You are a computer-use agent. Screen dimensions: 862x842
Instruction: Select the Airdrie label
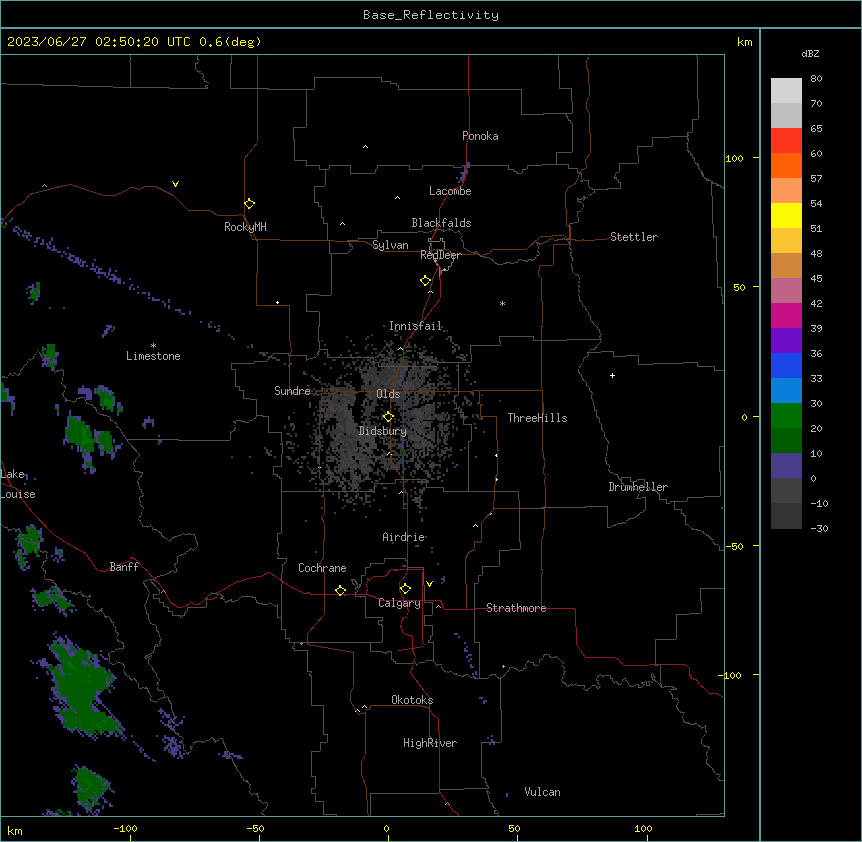(403, 537)
